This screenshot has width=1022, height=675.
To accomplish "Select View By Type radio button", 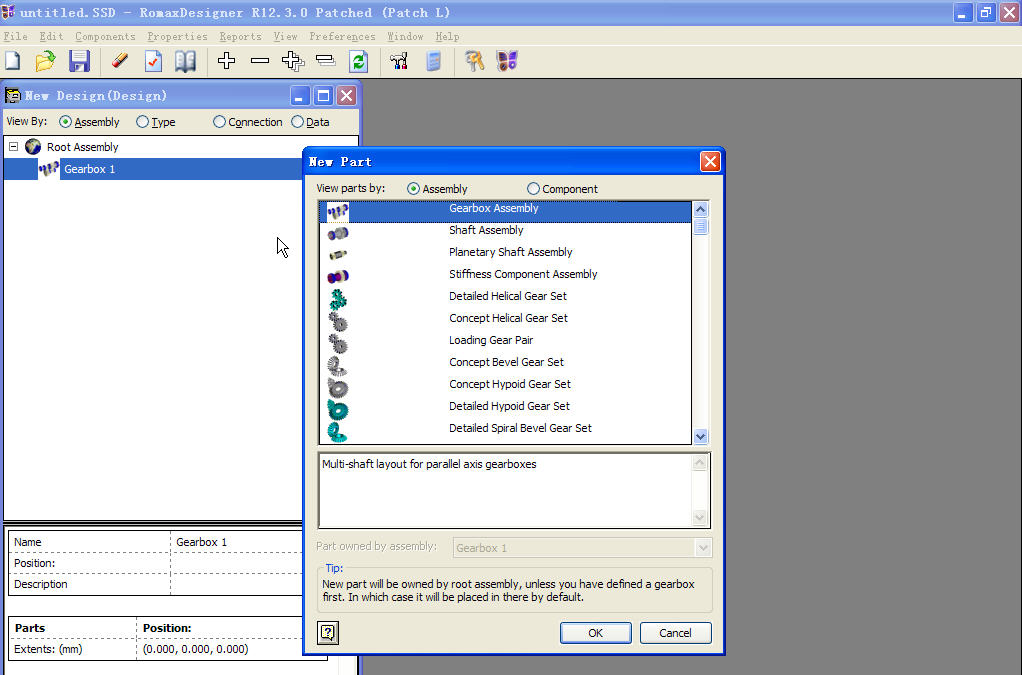I will tap(142, 122).
